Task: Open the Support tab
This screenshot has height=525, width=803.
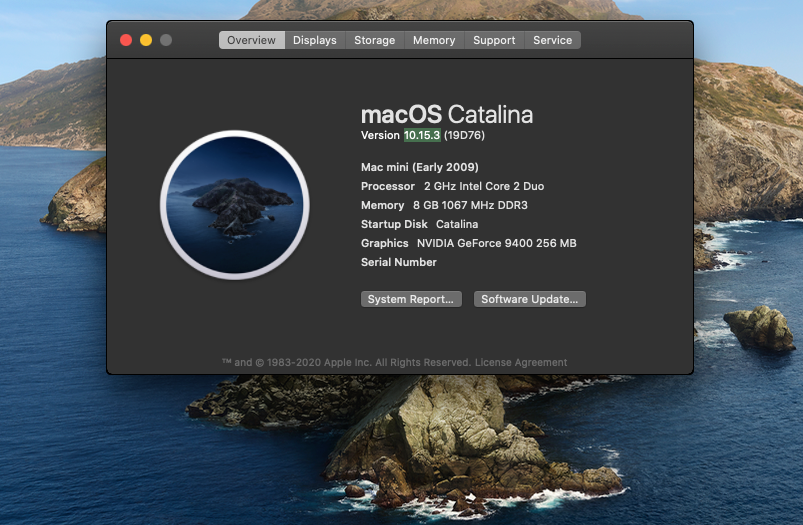Action: click(x=494, y=40)
